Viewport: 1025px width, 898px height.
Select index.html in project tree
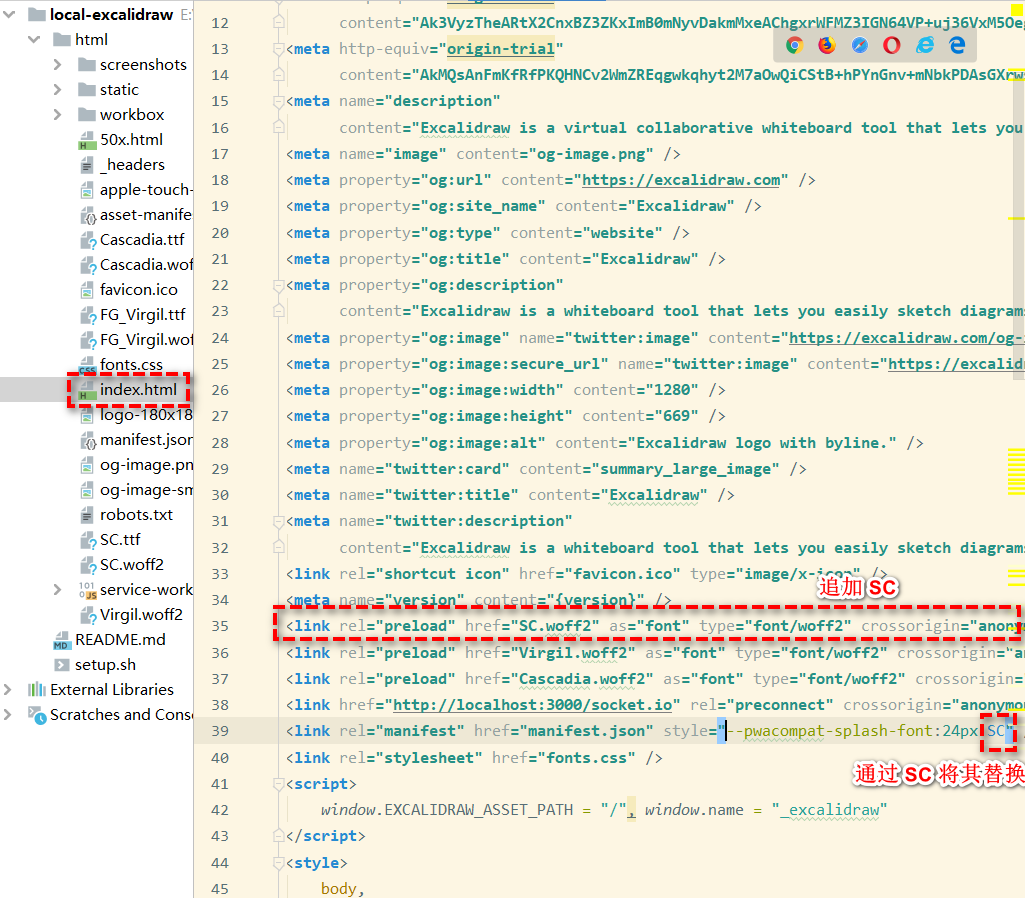tap(139, 390)
